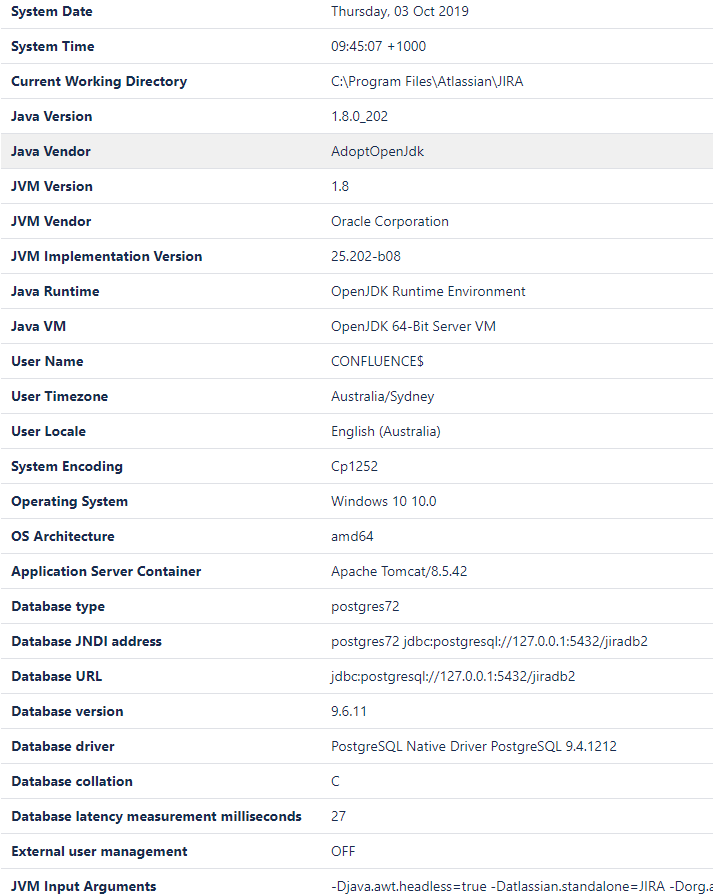Click the value '1.8.0_202'
The image size is (713, 896).
pyautogui.click(x=359, y=116)
